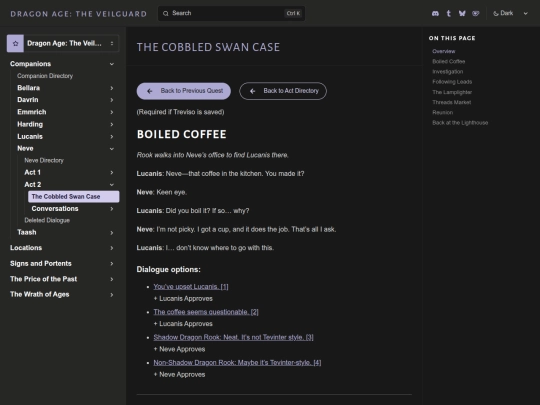Expand the Bellara section
The image size is (540, 405).
tap(65, 88)
